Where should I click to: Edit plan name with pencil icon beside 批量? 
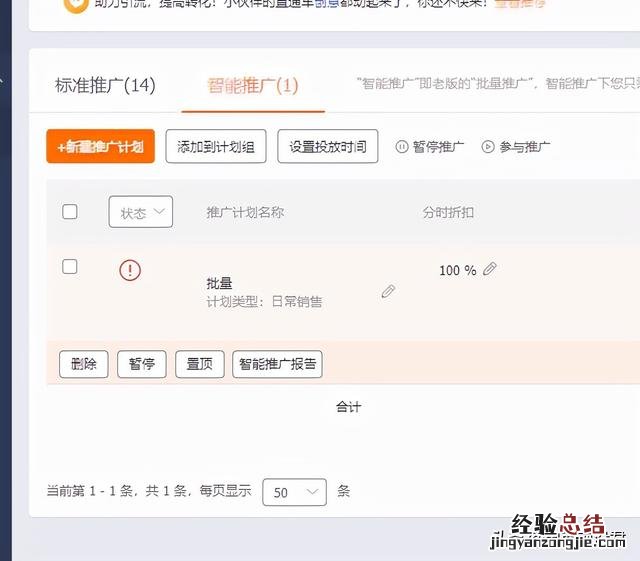pos(388,292)
